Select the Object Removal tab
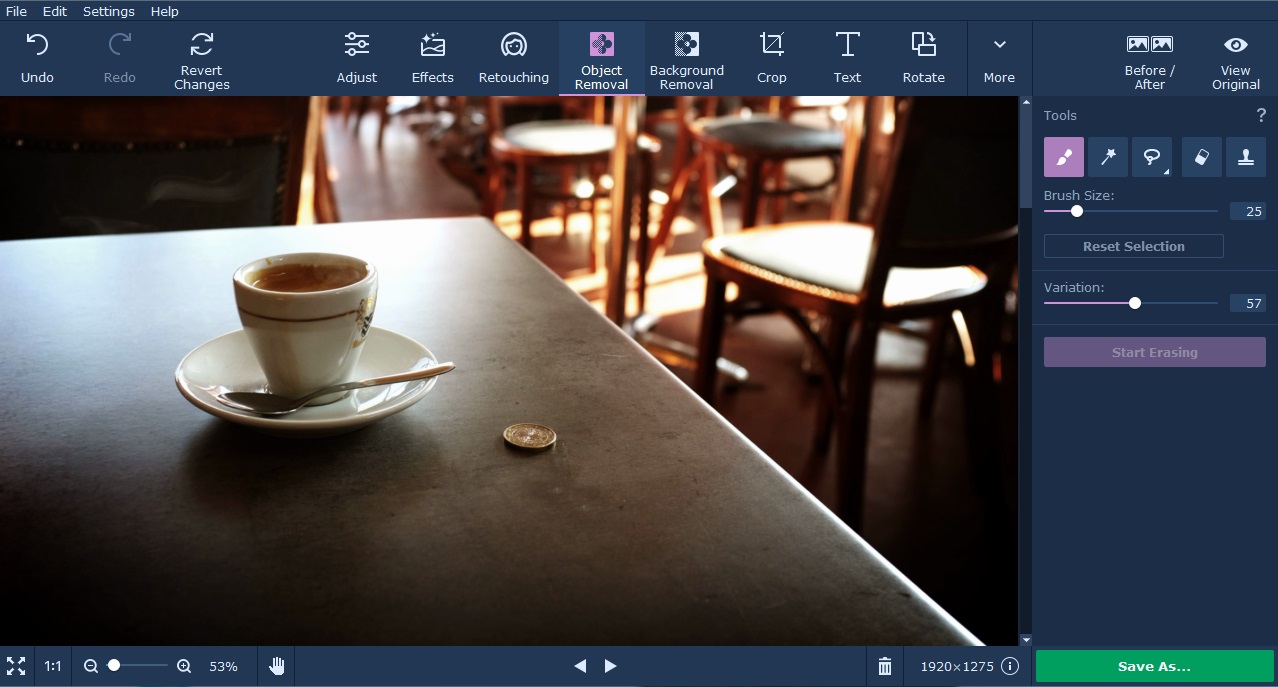The width and height of the screenshot is (1278, 687). pos(602,59)
